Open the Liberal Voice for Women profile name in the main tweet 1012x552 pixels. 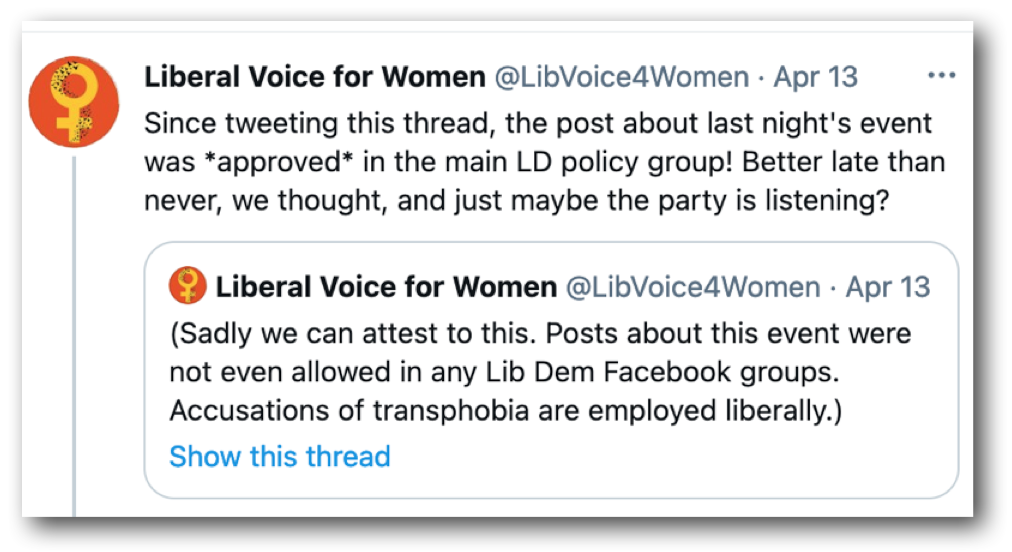coord(315,77)
